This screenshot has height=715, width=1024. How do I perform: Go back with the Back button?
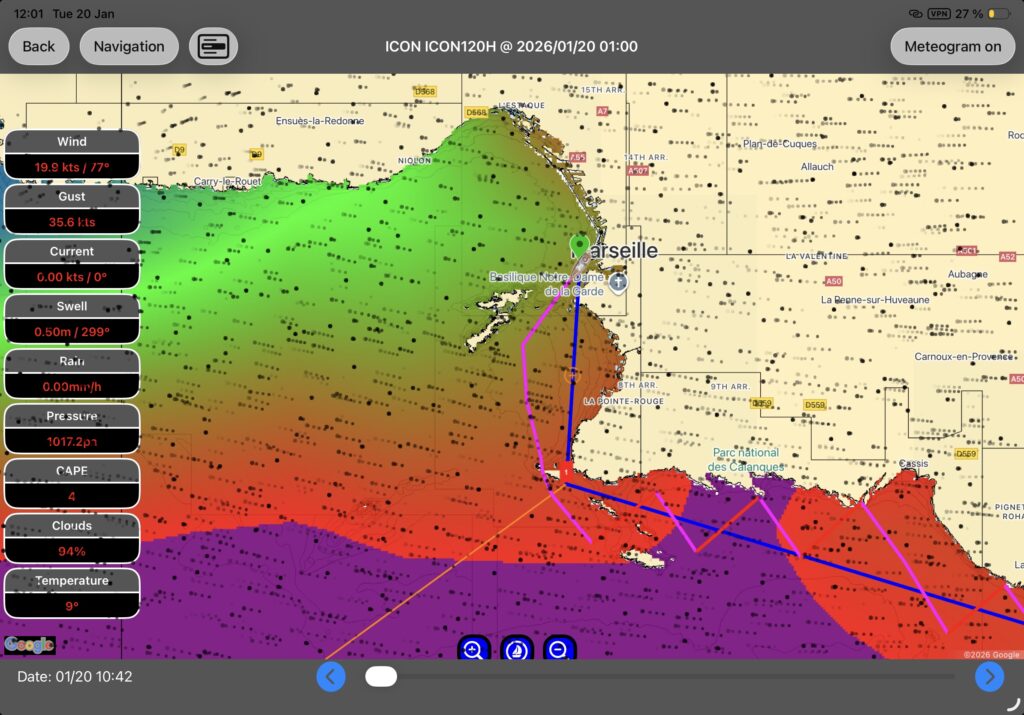coord(39,46)
